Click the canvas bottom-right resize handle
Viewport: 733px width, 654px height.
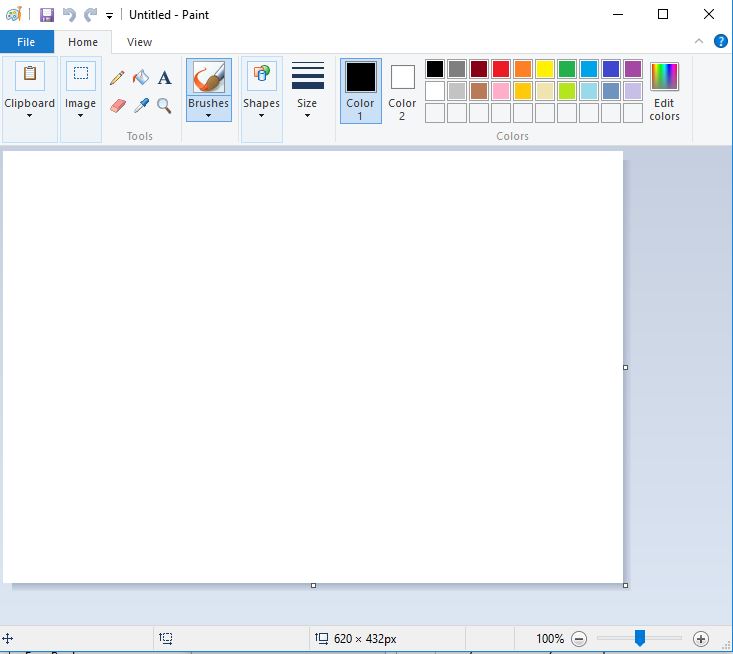(x=625, y=585)
